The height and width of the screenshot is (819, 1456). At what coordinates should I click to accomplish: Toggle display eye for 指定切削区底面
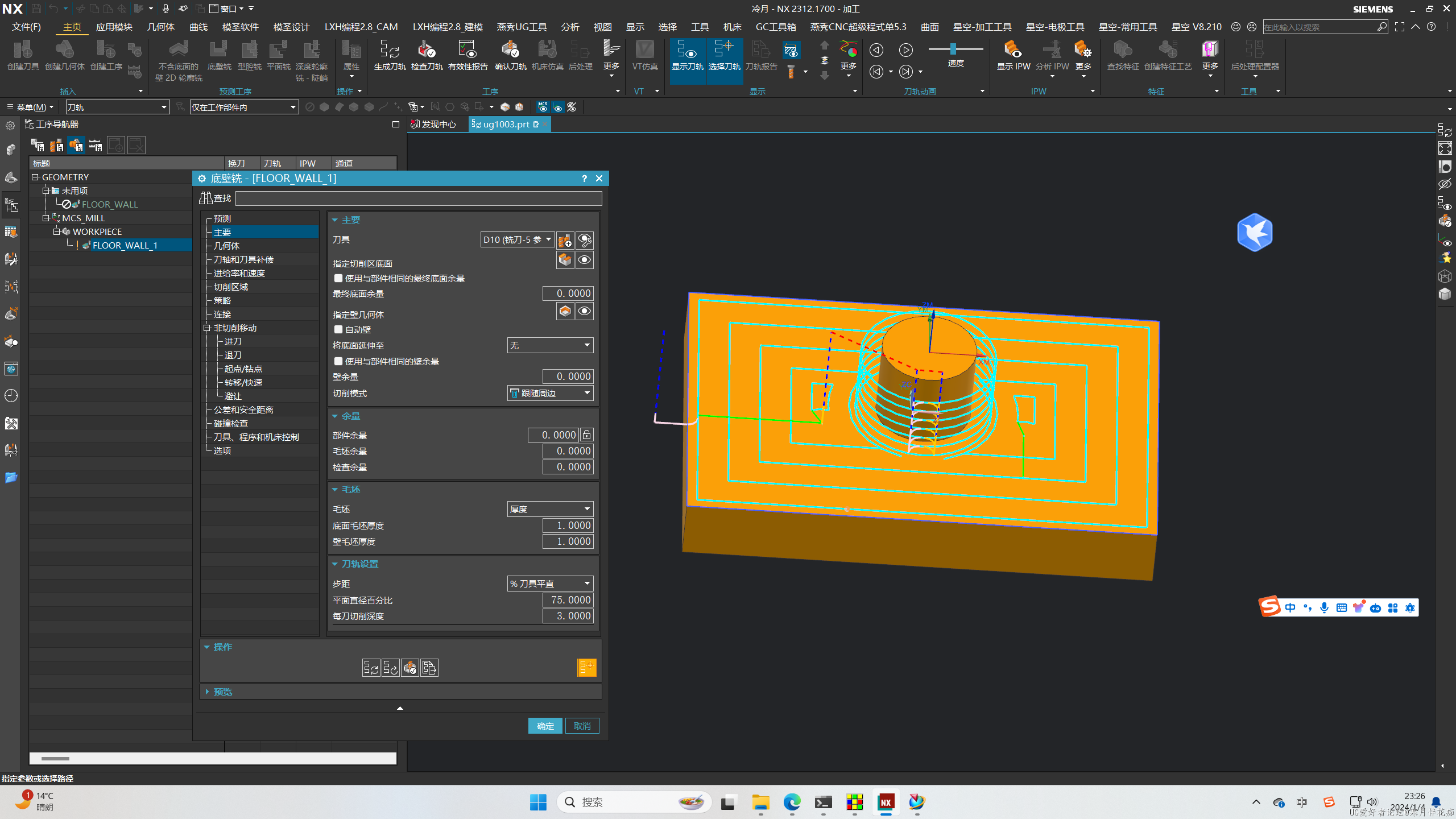click(584, 260)
